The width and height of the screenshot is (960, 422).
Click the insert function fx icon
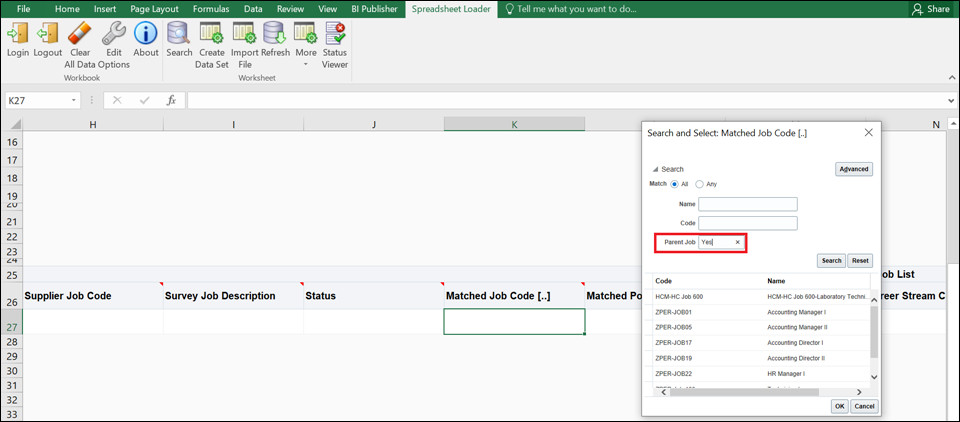tap(171, 100)
